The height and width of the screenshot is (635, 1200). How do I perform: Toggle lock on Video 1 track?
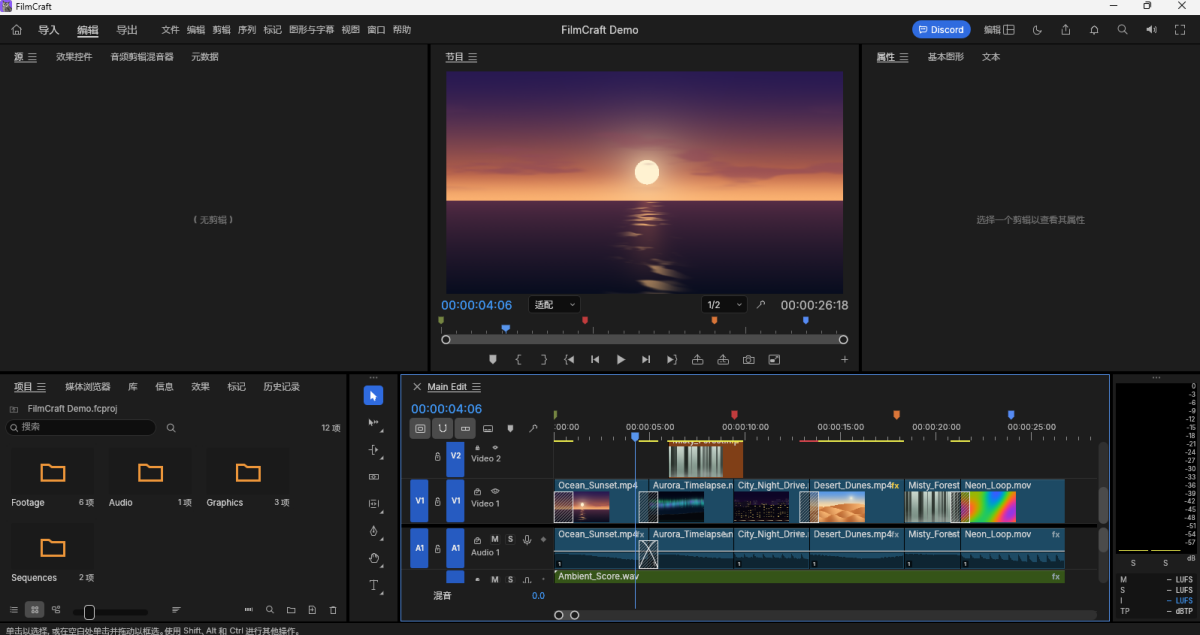(x=437, y=500)
